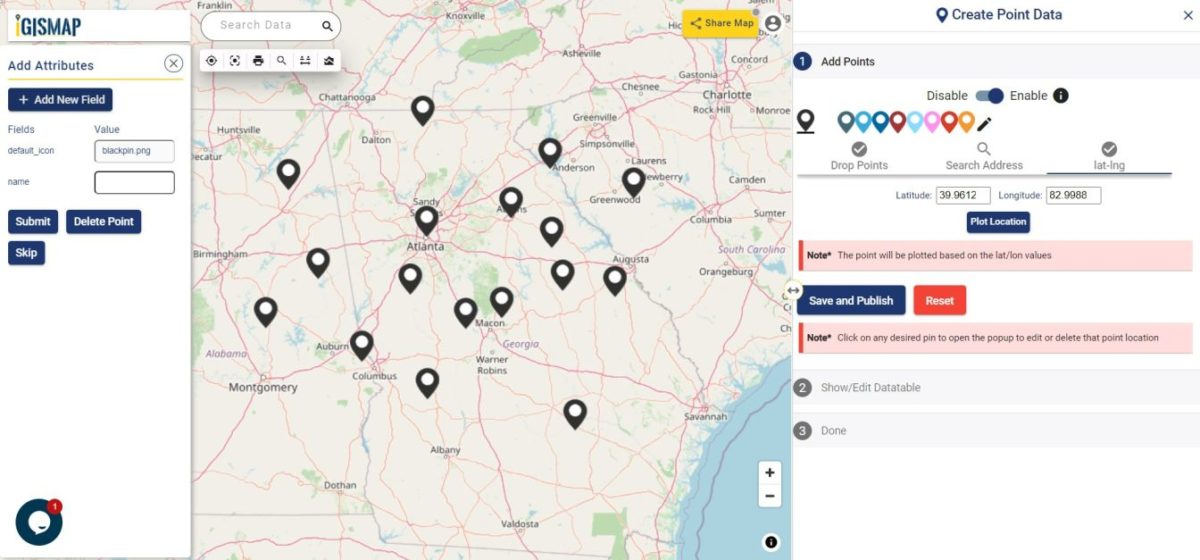Click the map pin near Columbus
1200x560 pixels.
point(362,345)
